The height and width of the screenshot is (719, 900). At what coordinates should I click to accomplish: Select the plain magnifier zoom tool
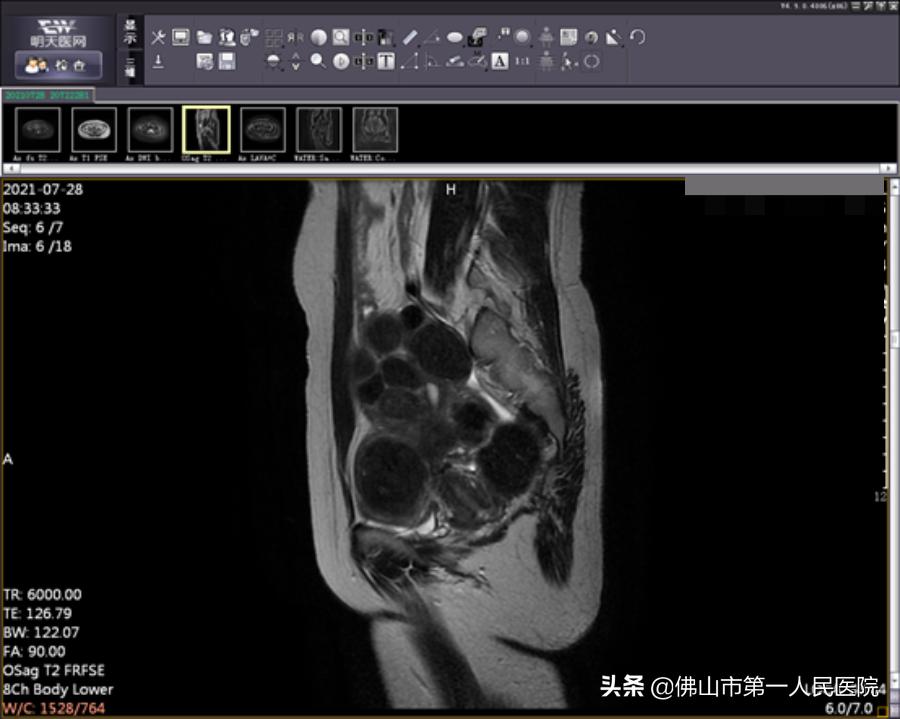tap(317, 61)
